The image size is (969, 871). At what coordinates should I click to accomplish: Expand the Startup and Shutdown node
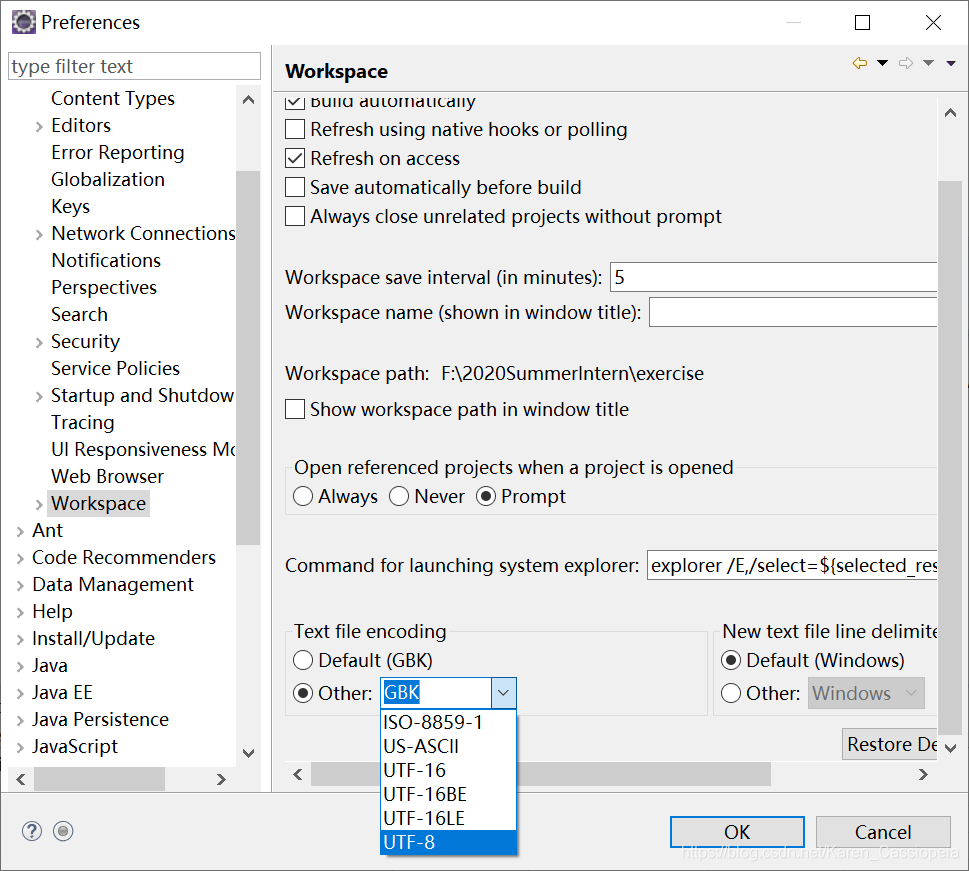pyautogui.click(x=39, y=396)
